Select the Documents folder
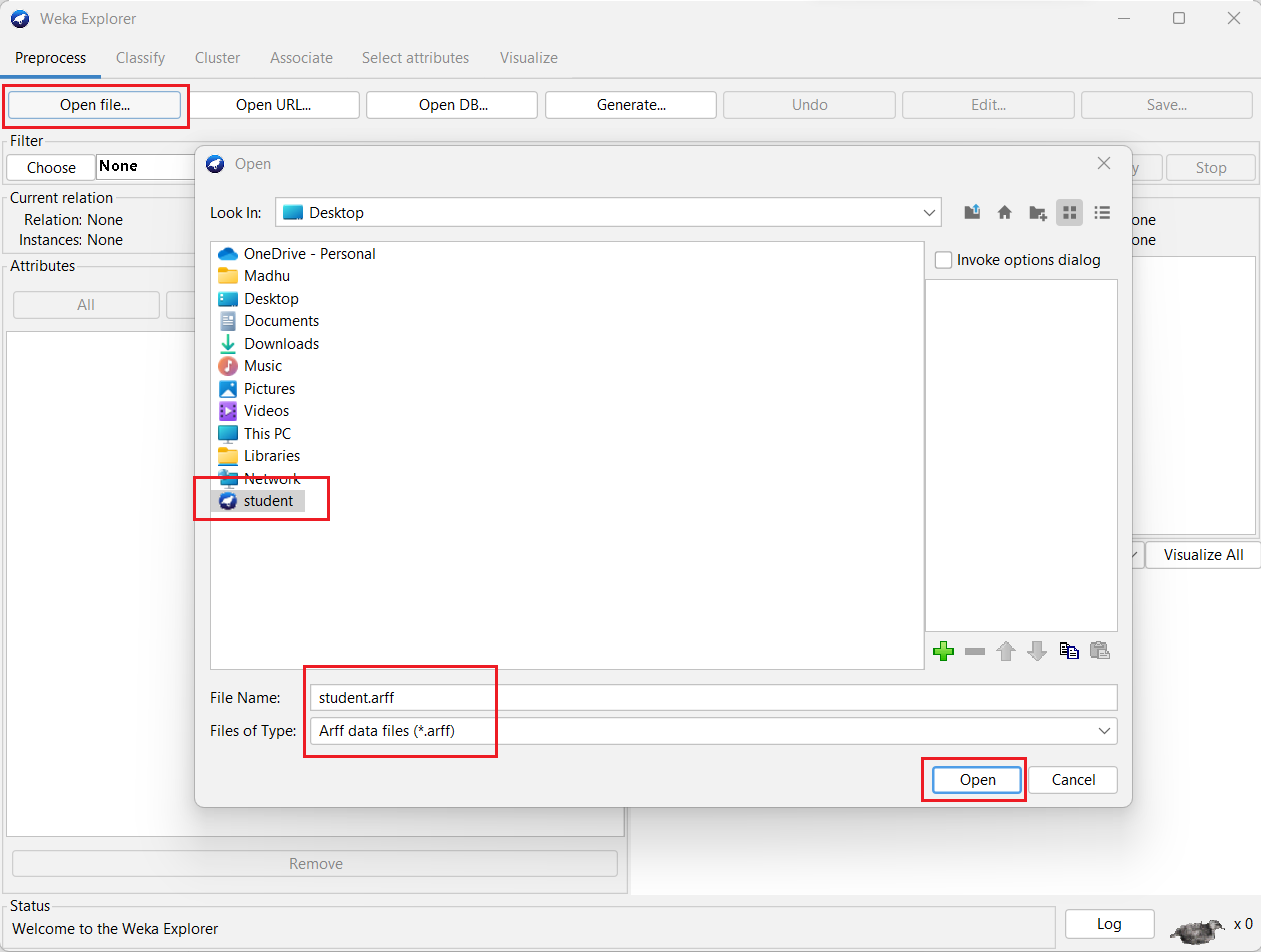 tap(268, 321)
